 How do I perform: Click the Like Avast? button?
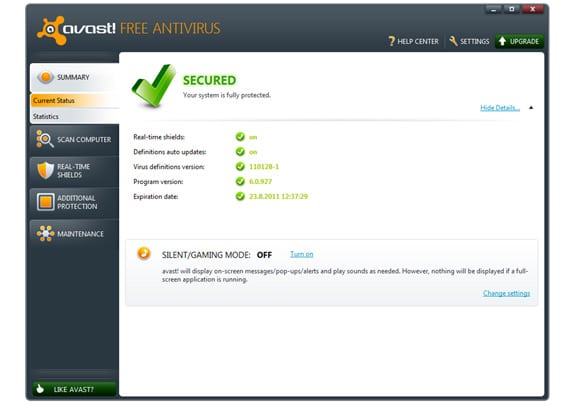coord(74,389)
